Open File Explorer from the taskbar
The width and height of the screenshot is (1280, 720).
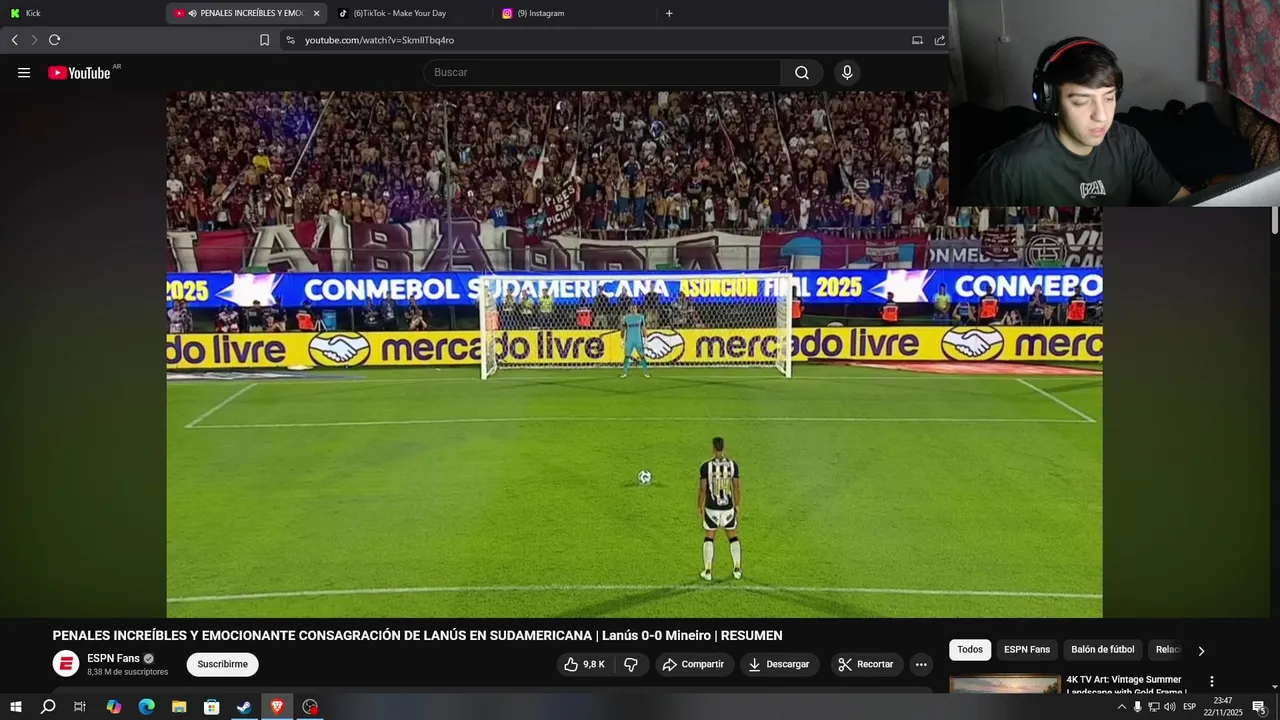(x=179, y=707)
